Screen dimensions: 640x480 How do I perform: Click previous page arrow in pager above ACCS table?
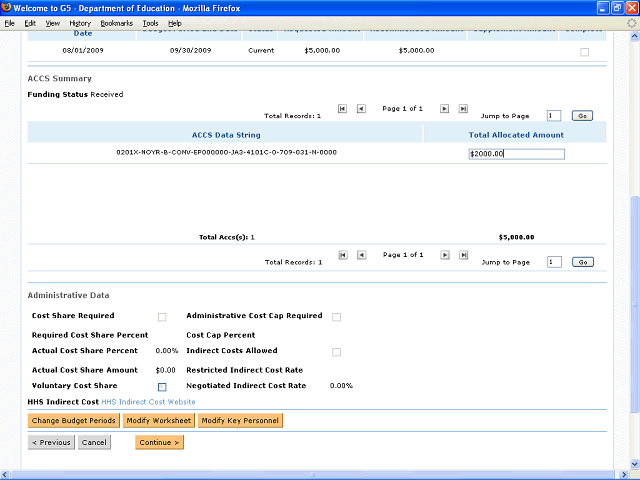coord(361,109)
